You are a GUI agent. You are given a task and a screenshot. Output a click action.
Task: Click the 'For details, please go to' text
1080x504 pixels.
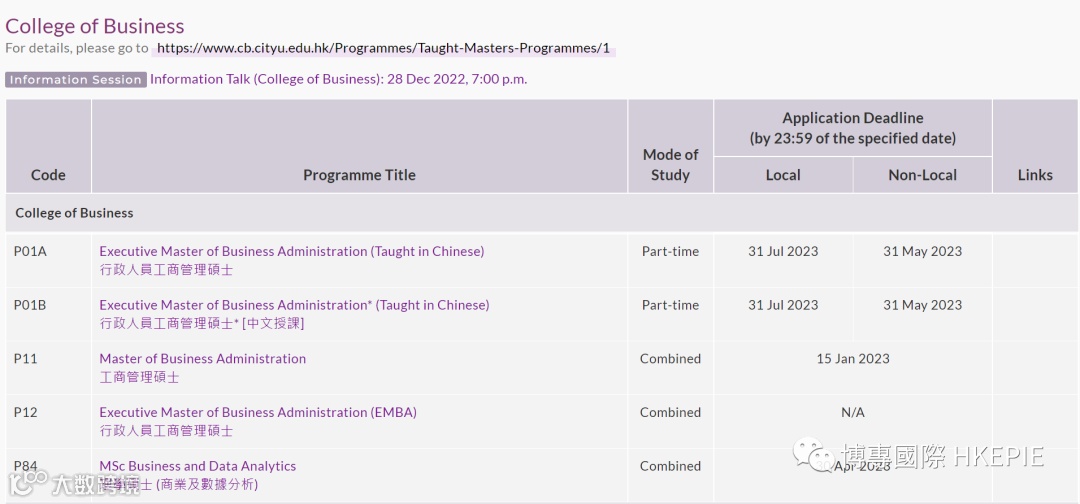point(77,49)
